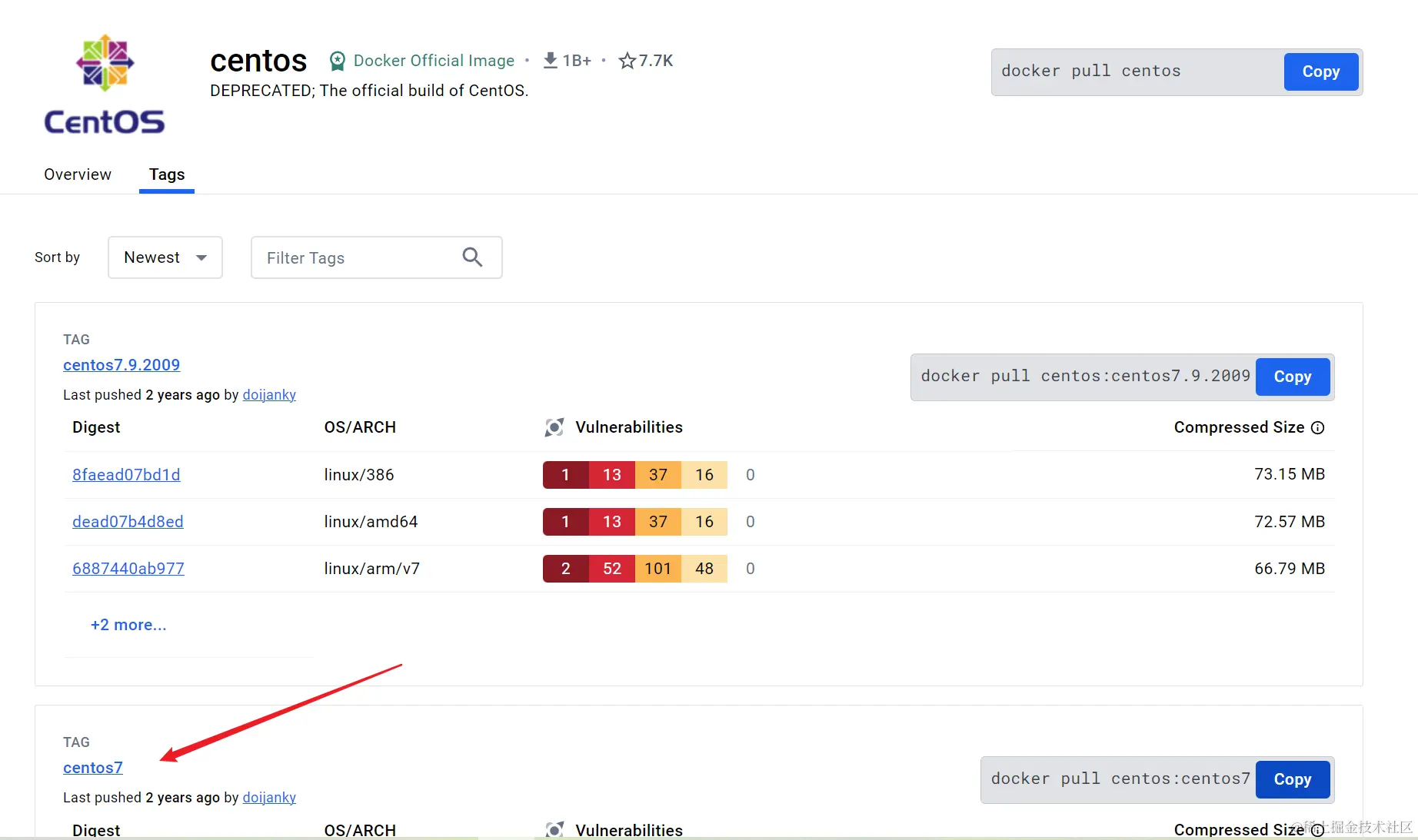Screen dimensions: 1418x840
Task: Open doijanky profile link under centos7.9.2009
Action: (269, 395)
